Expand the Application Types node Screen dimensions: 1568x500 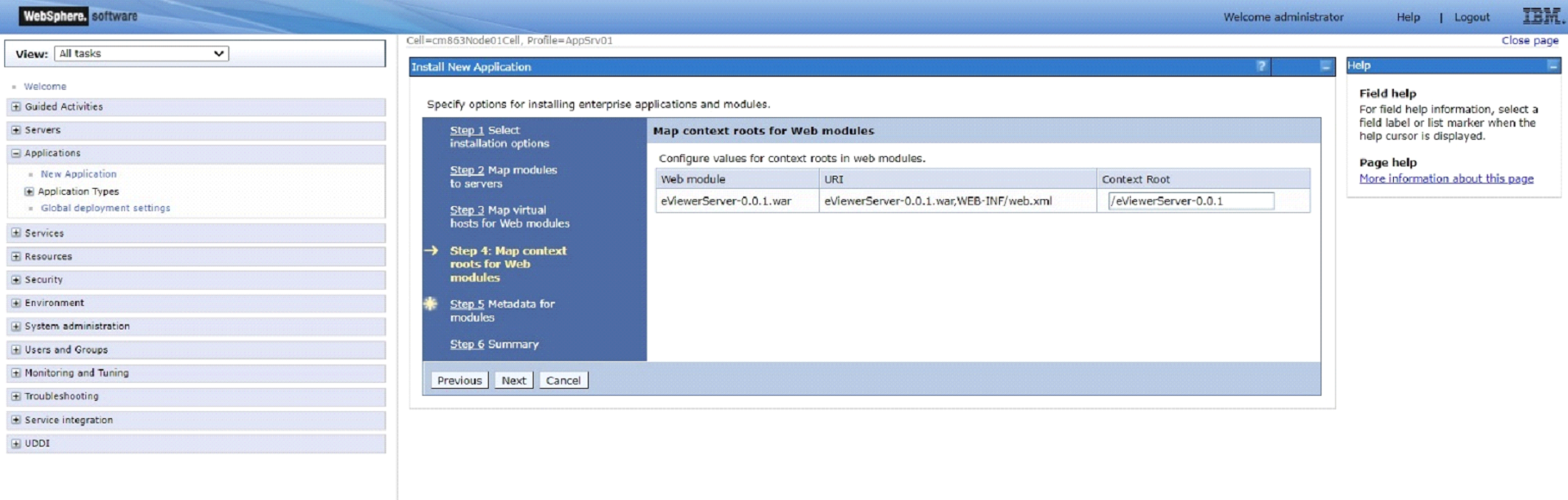(29, 191)
